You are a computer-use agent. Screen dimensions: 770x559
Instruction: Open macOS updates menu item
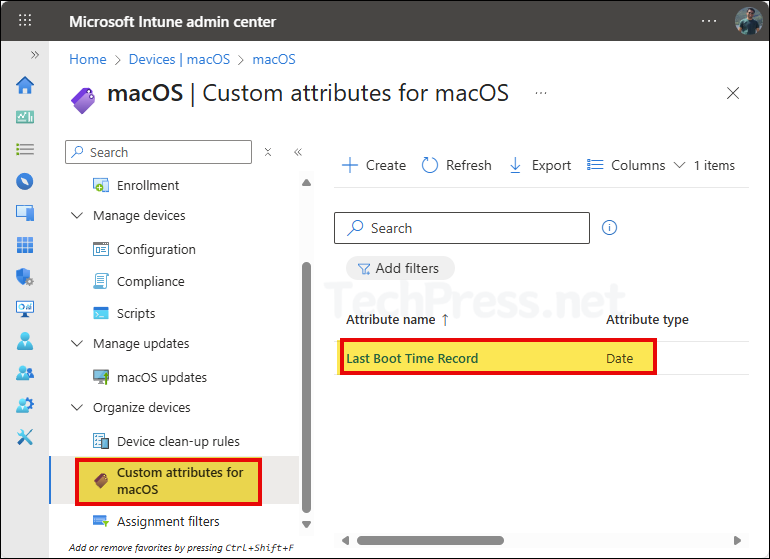pos(162,377)
